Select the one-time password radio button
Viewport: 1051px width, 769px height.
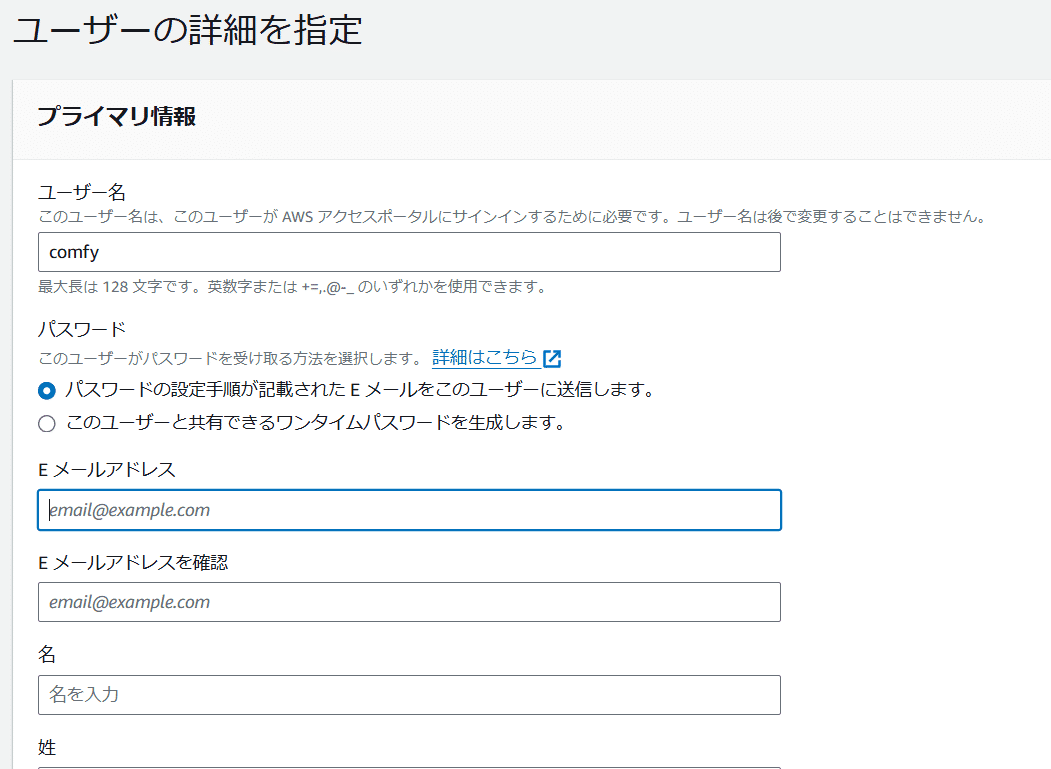(46, 423)
